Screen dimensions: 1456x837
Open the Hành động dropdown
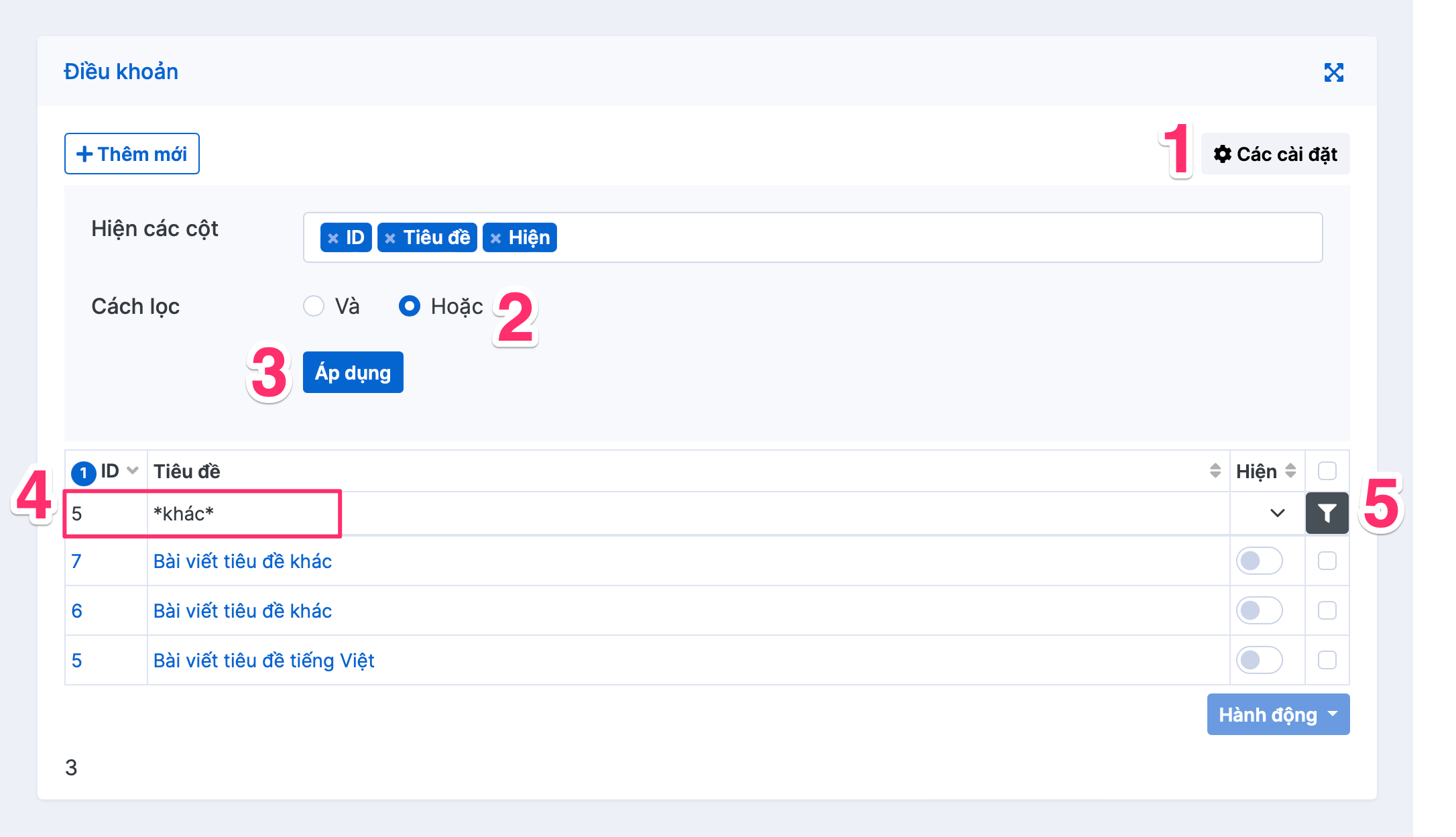click(x=1278, y=715)
